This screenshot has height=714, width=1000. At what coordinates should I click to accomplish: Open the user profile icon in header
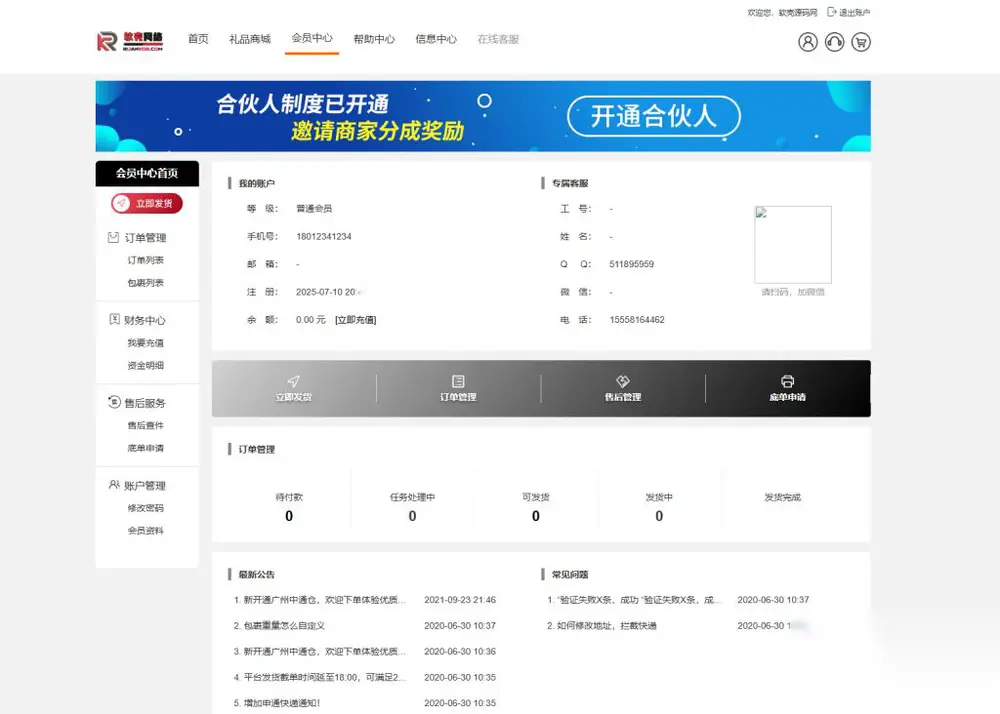tap(807, 42)
